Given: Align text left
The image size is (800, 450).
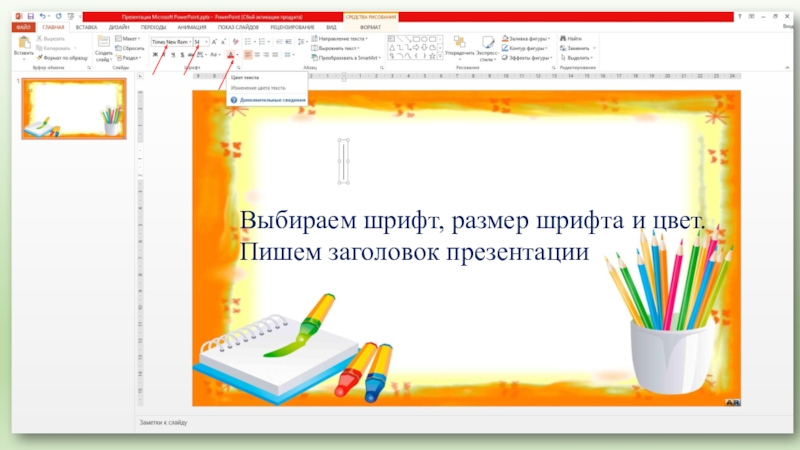Looking at the screenshot, I should (247, 55).
